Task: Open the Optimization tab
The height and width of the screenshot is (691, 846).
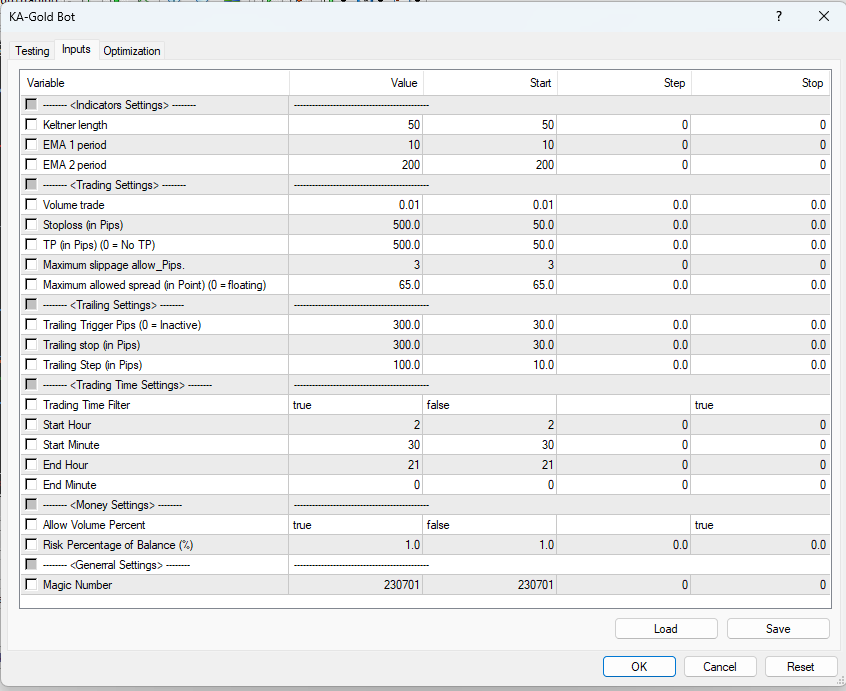Action: tap(131, 50)
